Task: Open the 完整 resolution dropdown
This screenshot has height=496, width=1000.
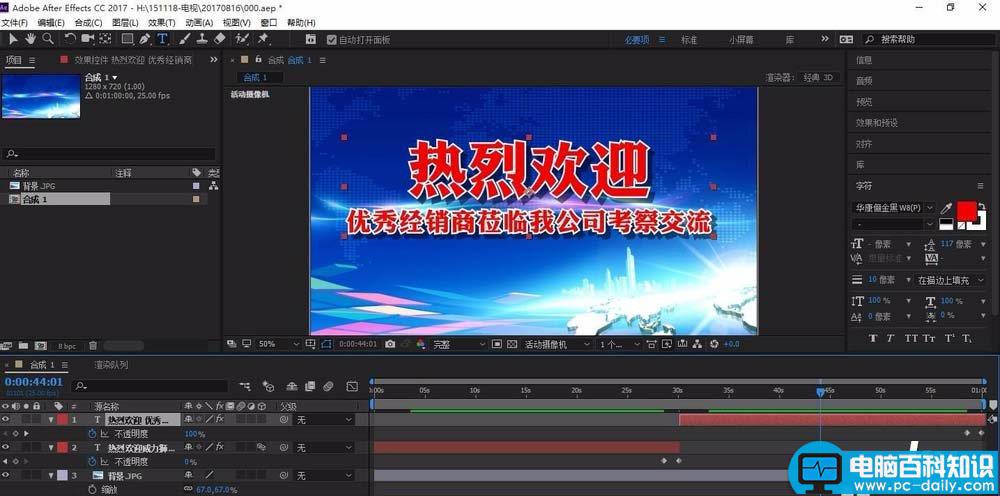Action: click(x=460, y=344)
